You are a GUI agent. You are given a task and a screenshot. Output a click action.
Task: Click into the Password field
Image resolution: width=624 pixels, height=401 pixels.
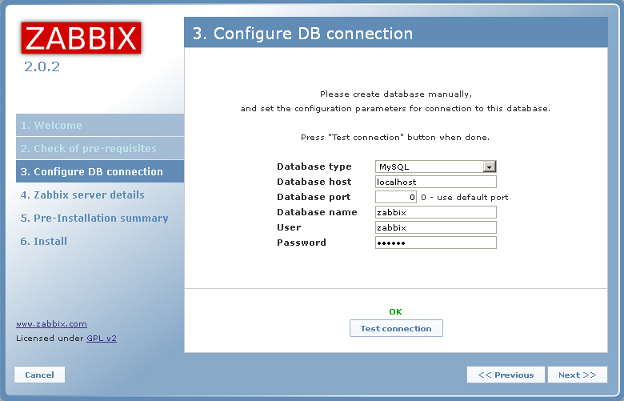pyautogui.click(x=436, y=242)
